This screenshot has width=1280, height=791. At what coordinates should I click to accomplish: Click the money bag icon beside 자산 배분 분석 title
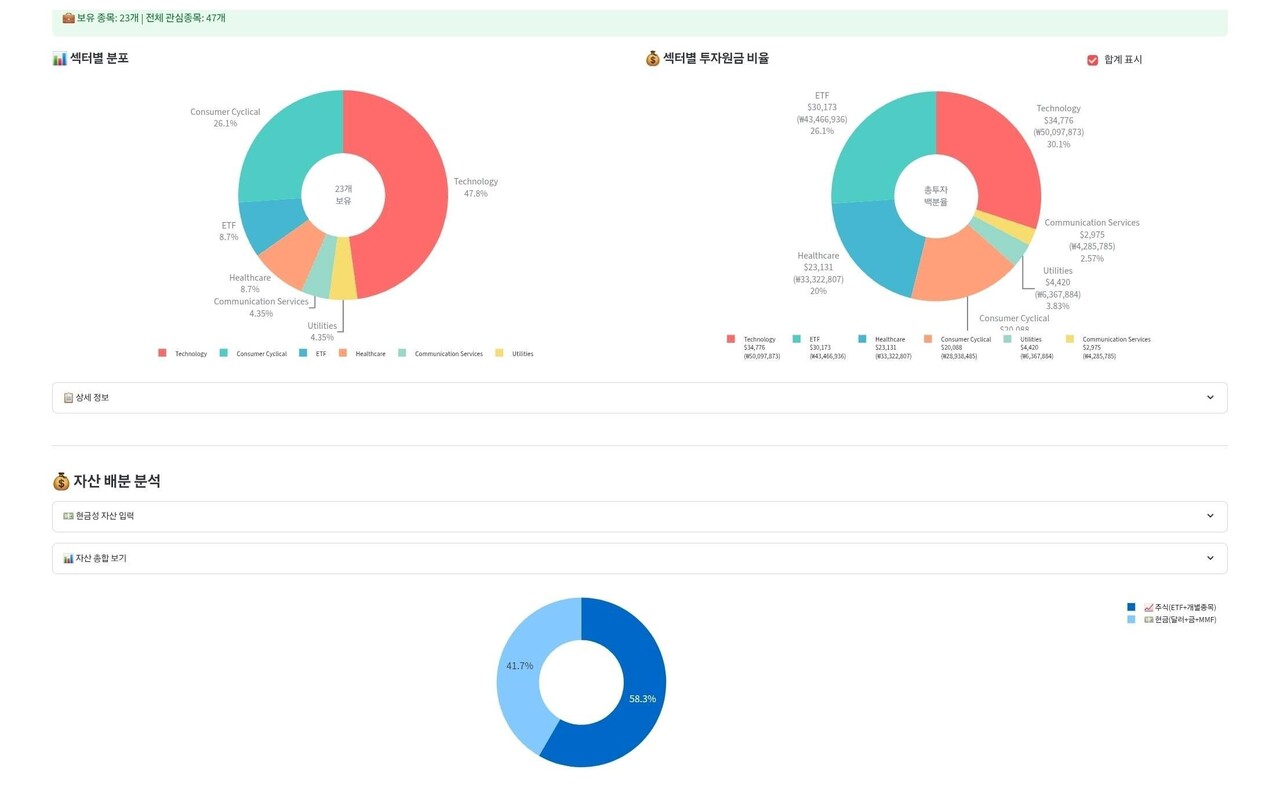pos(61,480)
